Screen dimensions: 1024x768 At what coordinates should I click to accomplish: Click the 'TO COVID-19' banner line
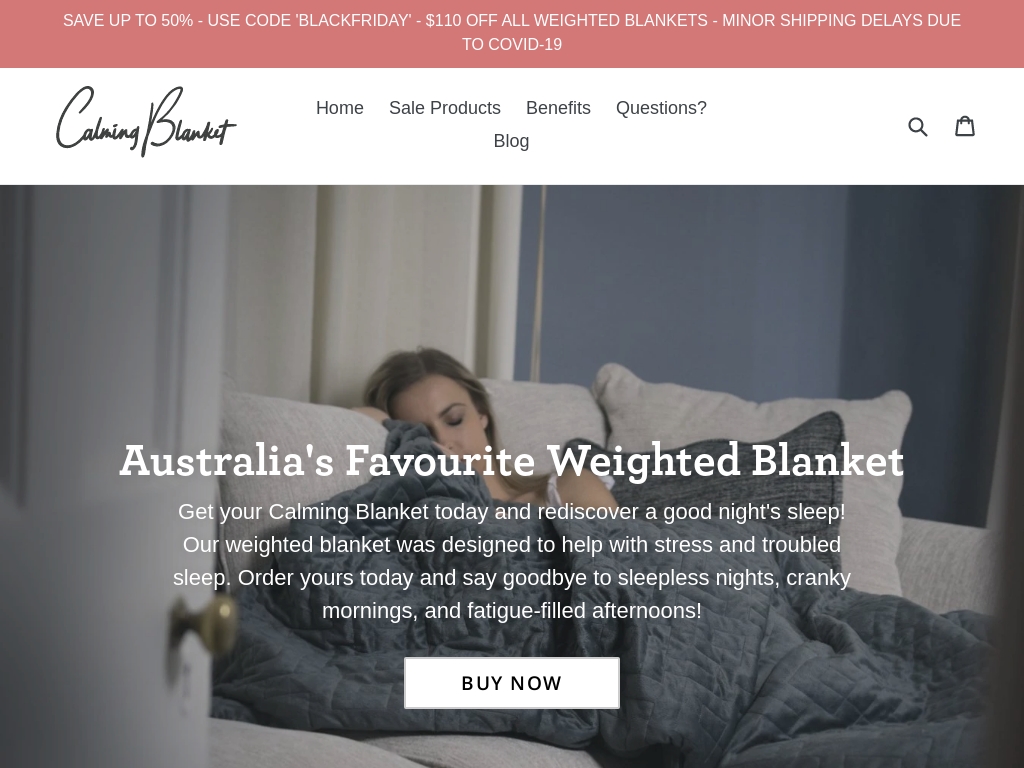tap(512, 44)
